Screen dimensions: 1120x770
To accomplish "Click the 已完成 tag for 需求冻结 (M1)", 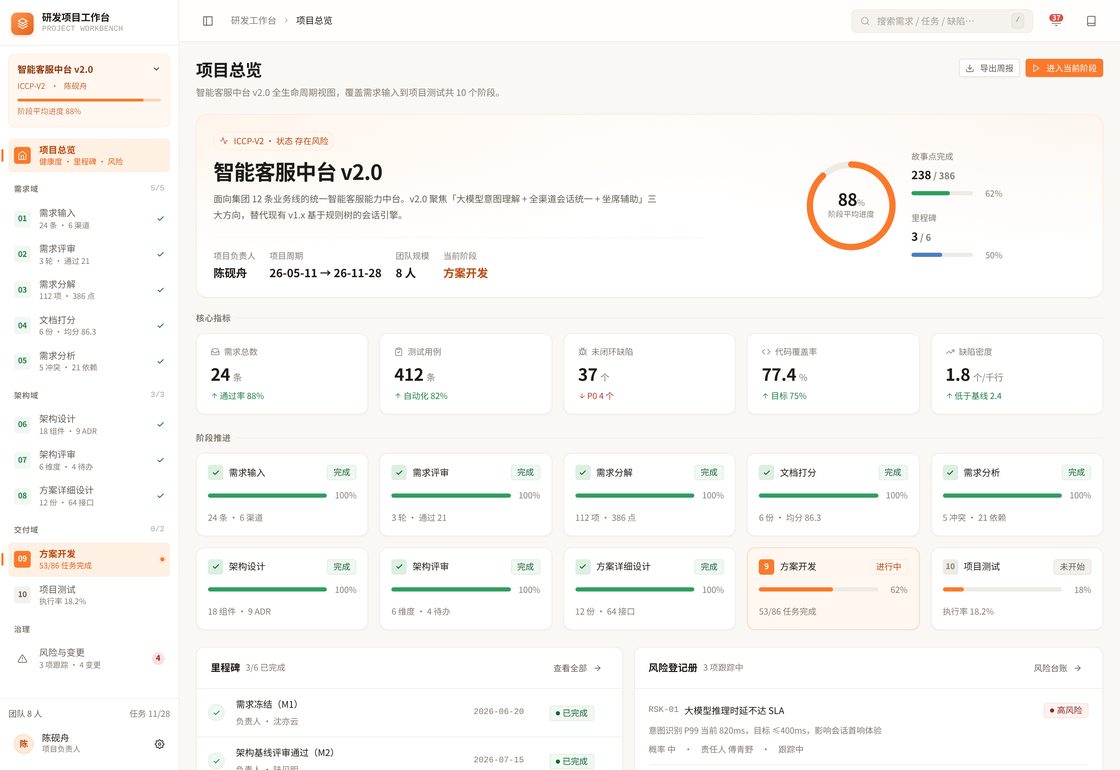I will 571,713.
